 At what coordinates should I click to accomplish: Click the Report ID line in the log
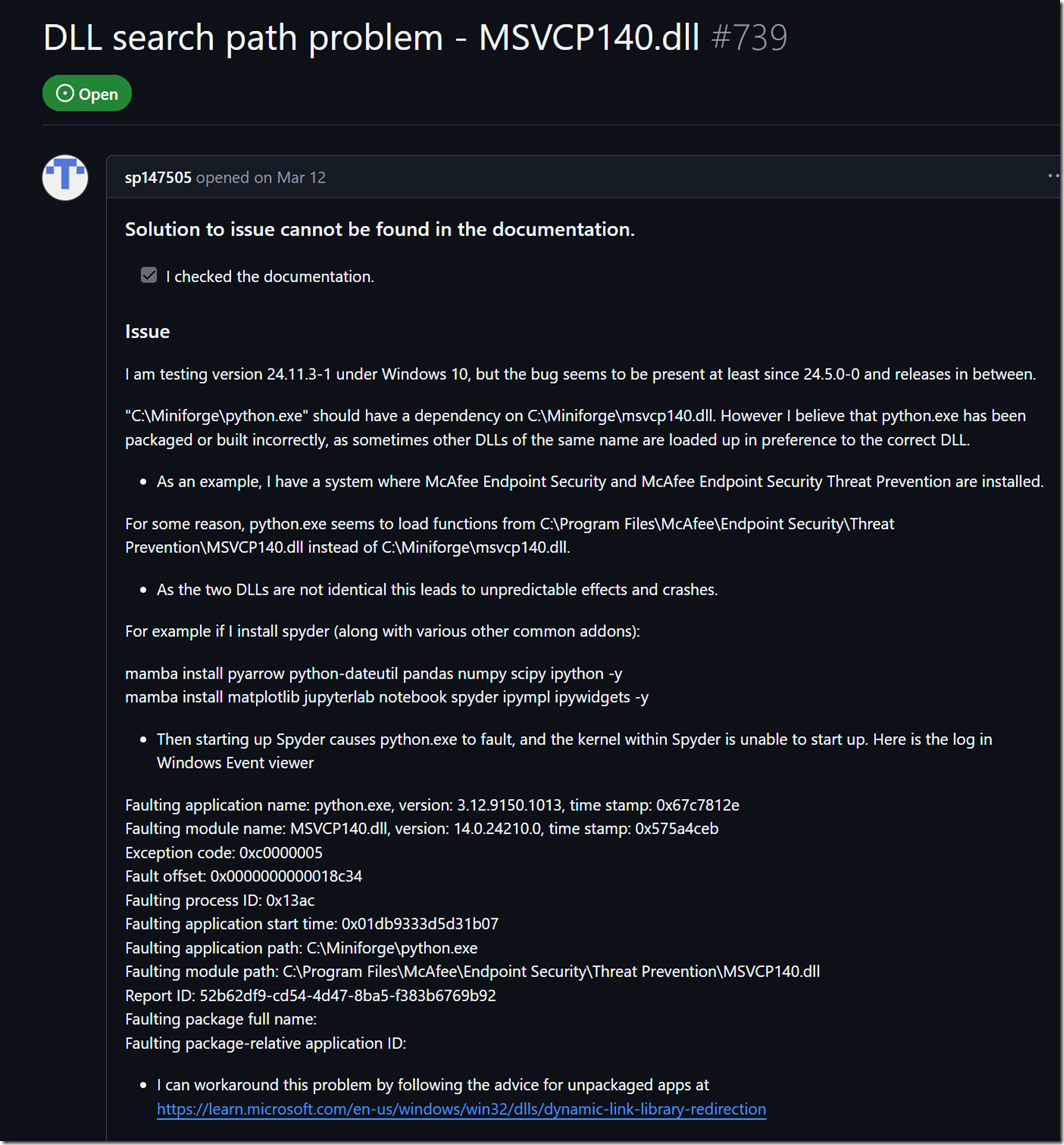[x=311, y=996]
